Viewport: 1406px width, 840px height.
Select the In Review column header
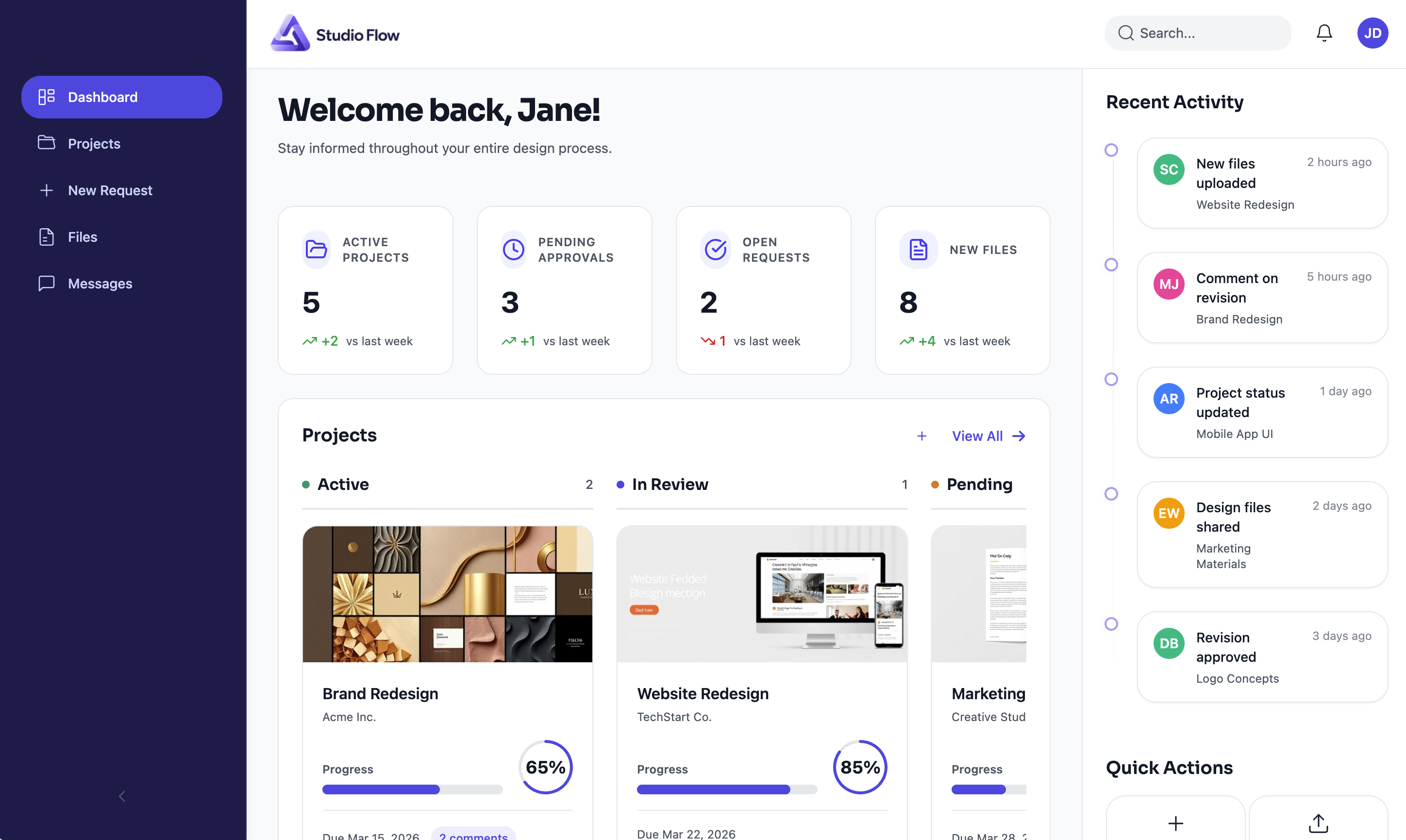(762, 484)
